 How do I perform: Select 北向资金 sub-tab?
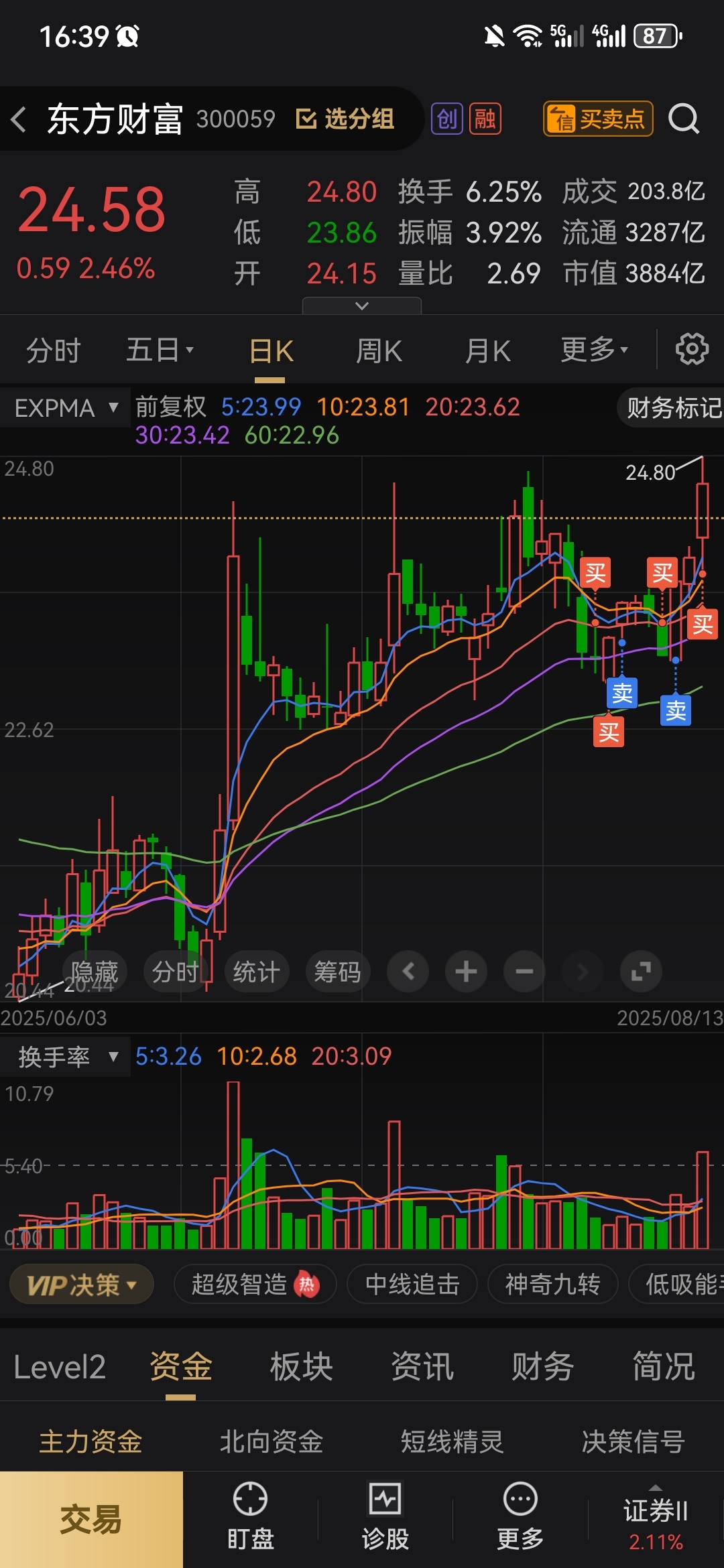271,1441
